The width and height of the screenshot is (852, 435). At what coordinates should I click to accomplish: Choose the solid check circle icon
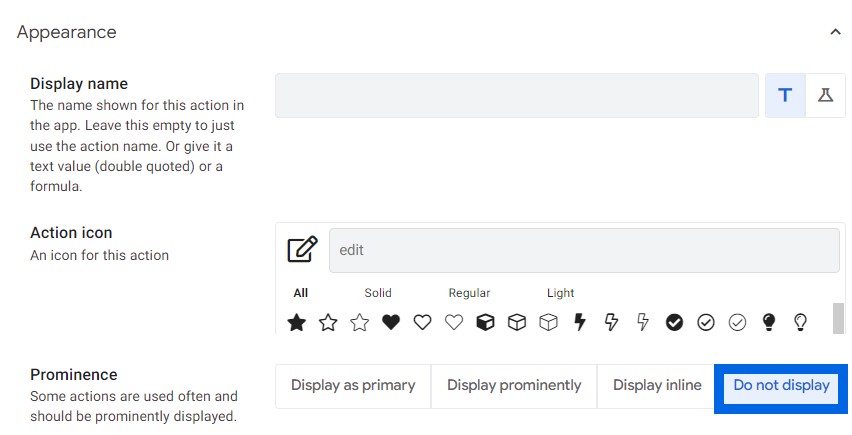(x=674, y=323)
